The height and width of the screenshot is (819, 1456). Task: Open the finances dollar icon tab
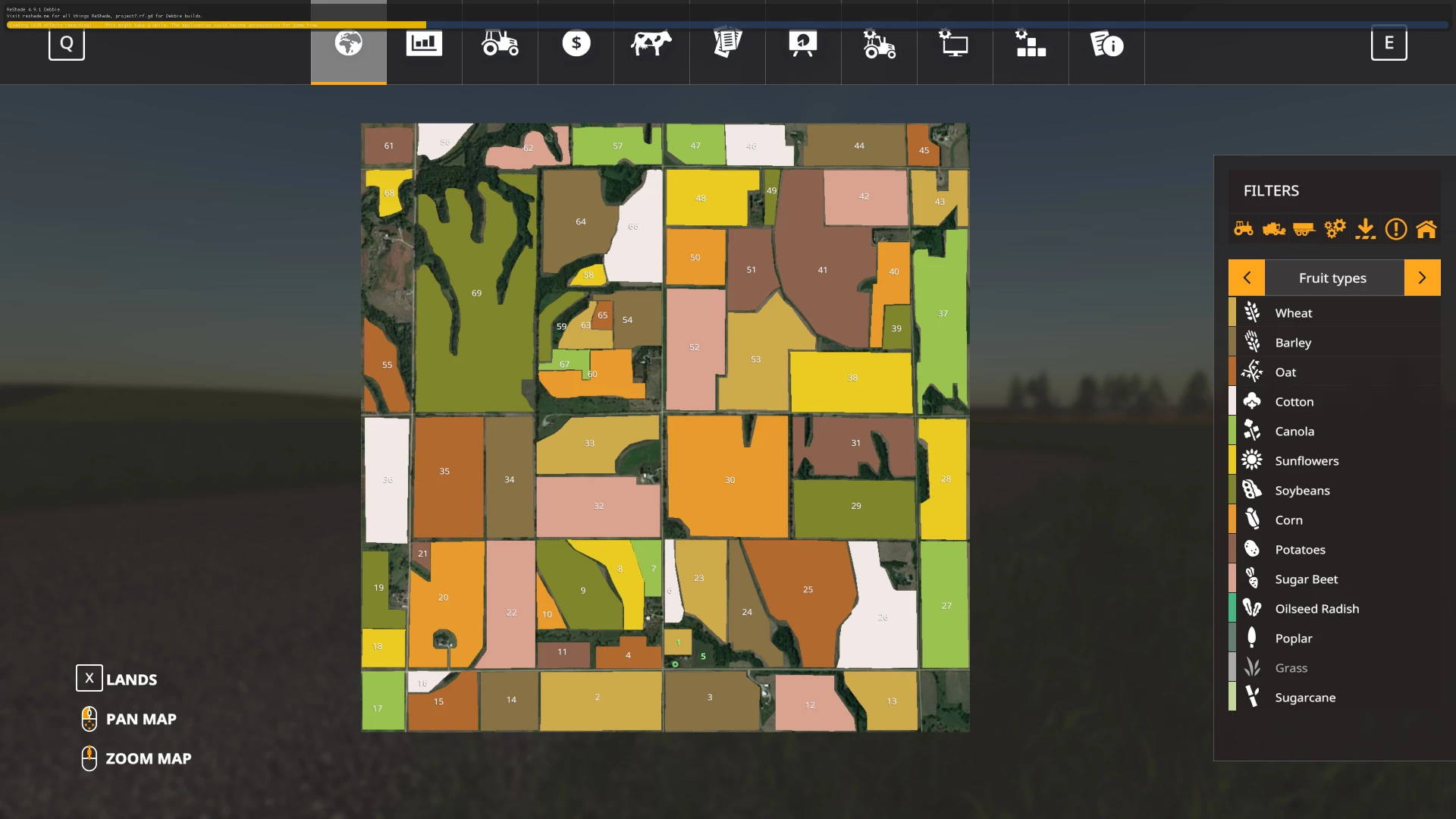[576, 44]
